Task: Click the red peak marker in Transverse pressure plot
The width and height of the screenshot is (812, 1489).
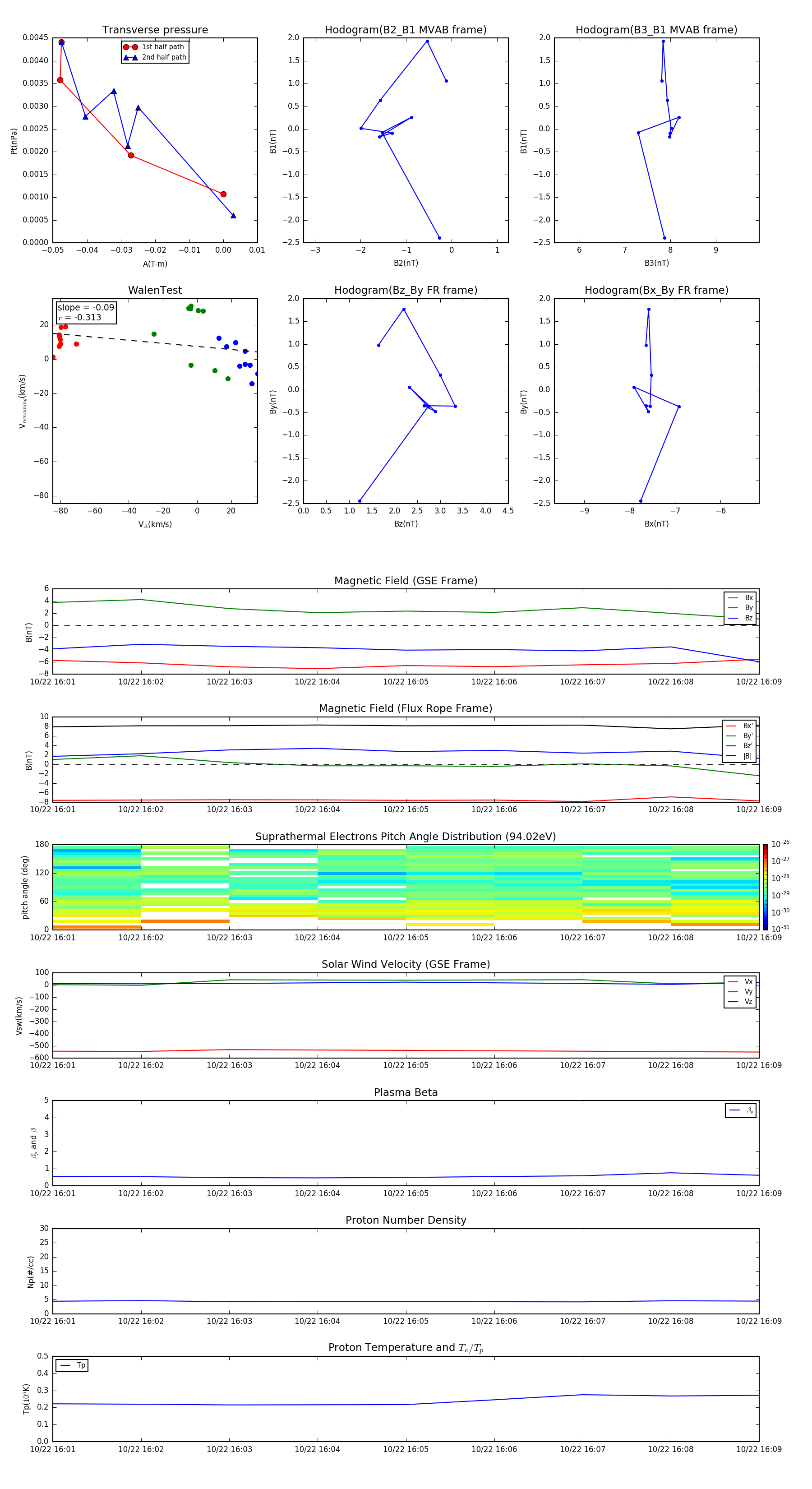Action: tap(61, 42)
